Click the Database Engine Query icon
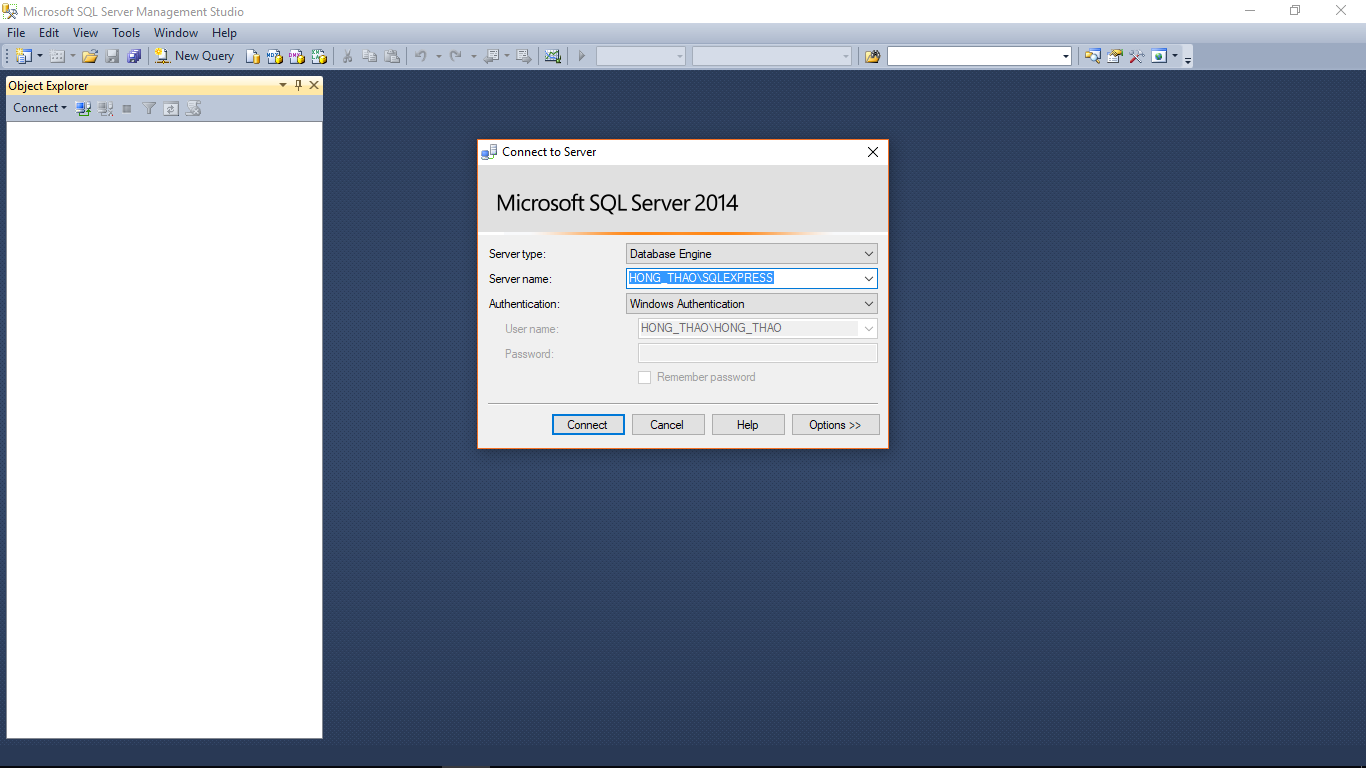The width and height of the screenshot is (1366, 768). point(253,56)
